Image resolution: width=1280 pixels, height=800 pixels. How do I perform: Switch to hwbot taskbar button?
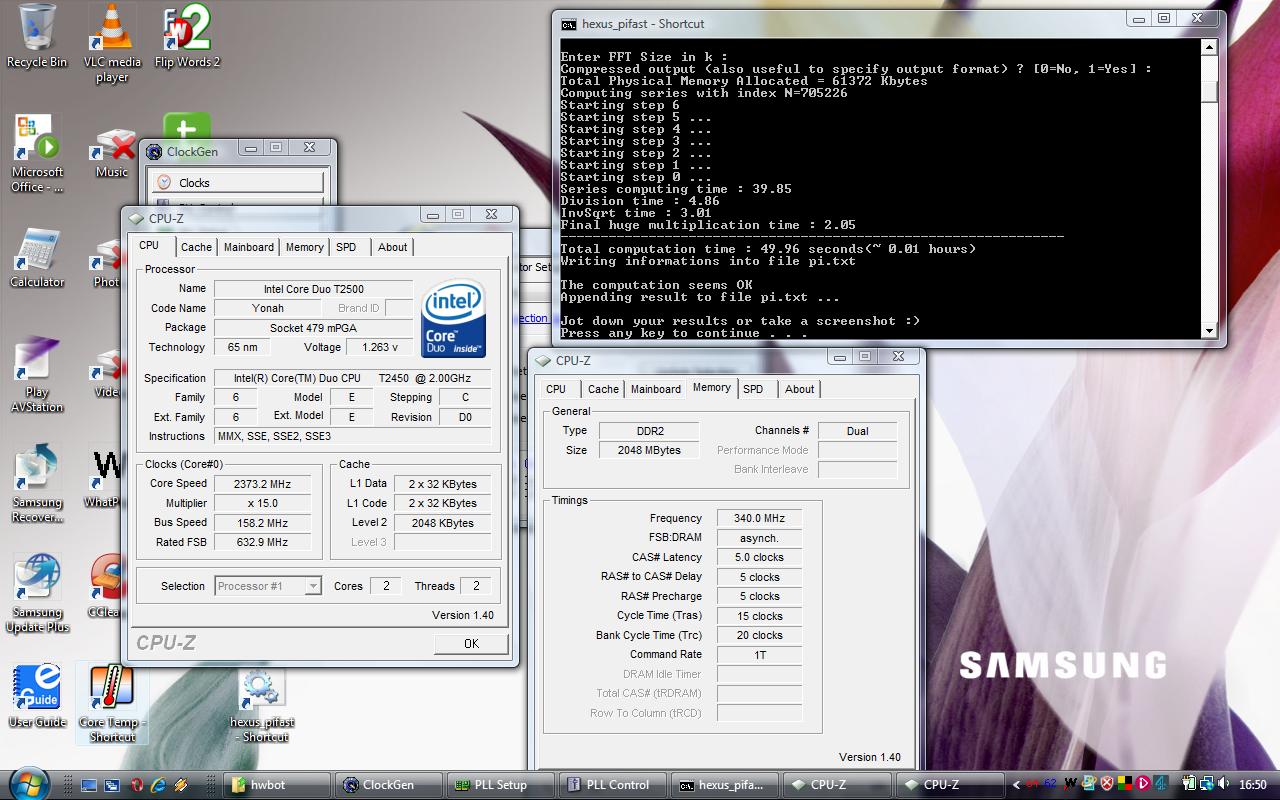click(275, 785)
